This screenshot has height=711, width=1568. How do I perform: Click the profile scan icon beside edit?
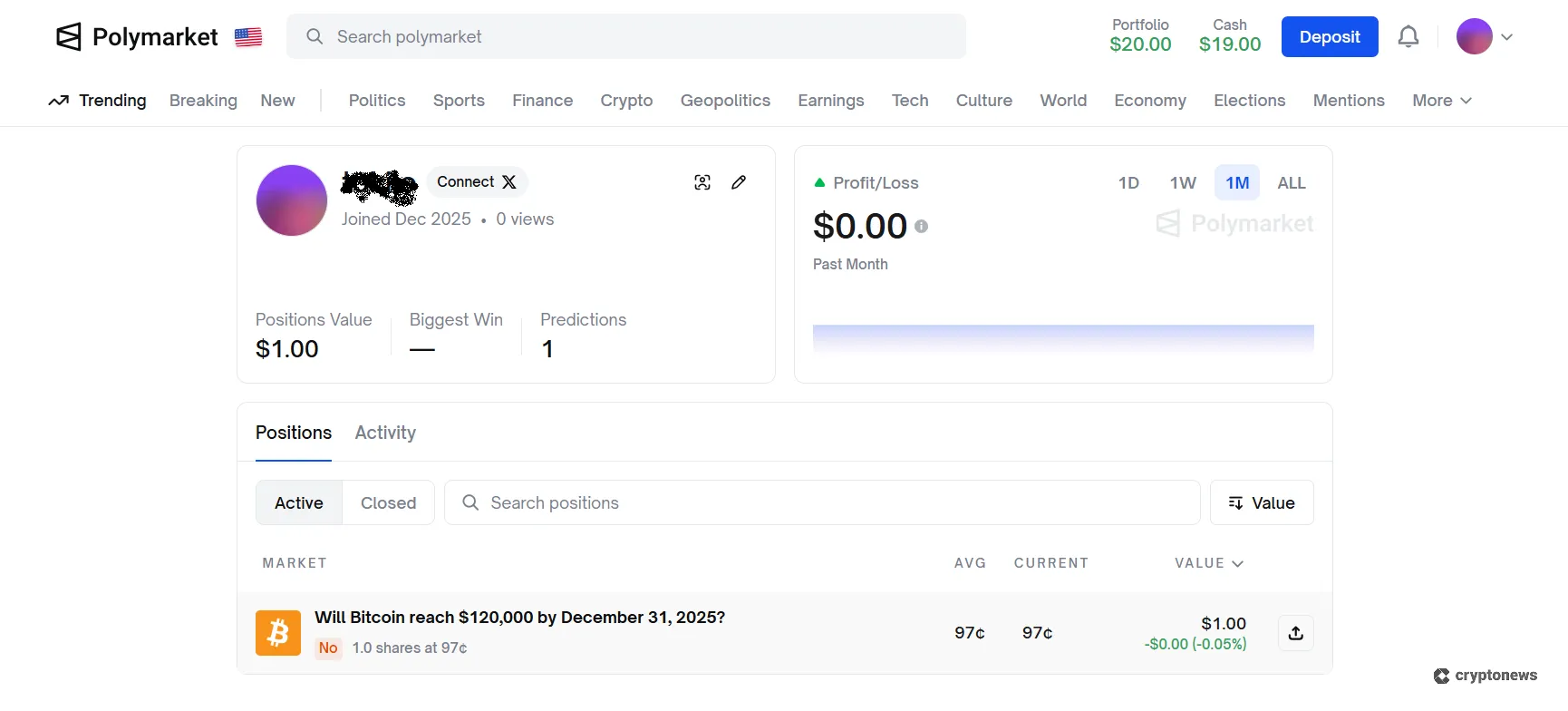tap(702, 182)
